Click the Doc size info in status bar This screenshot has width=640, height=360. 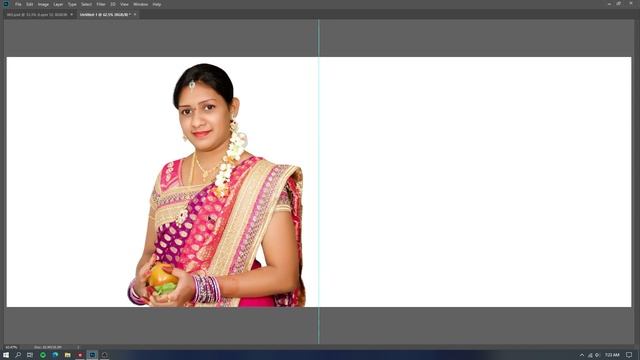click(48, 347)
